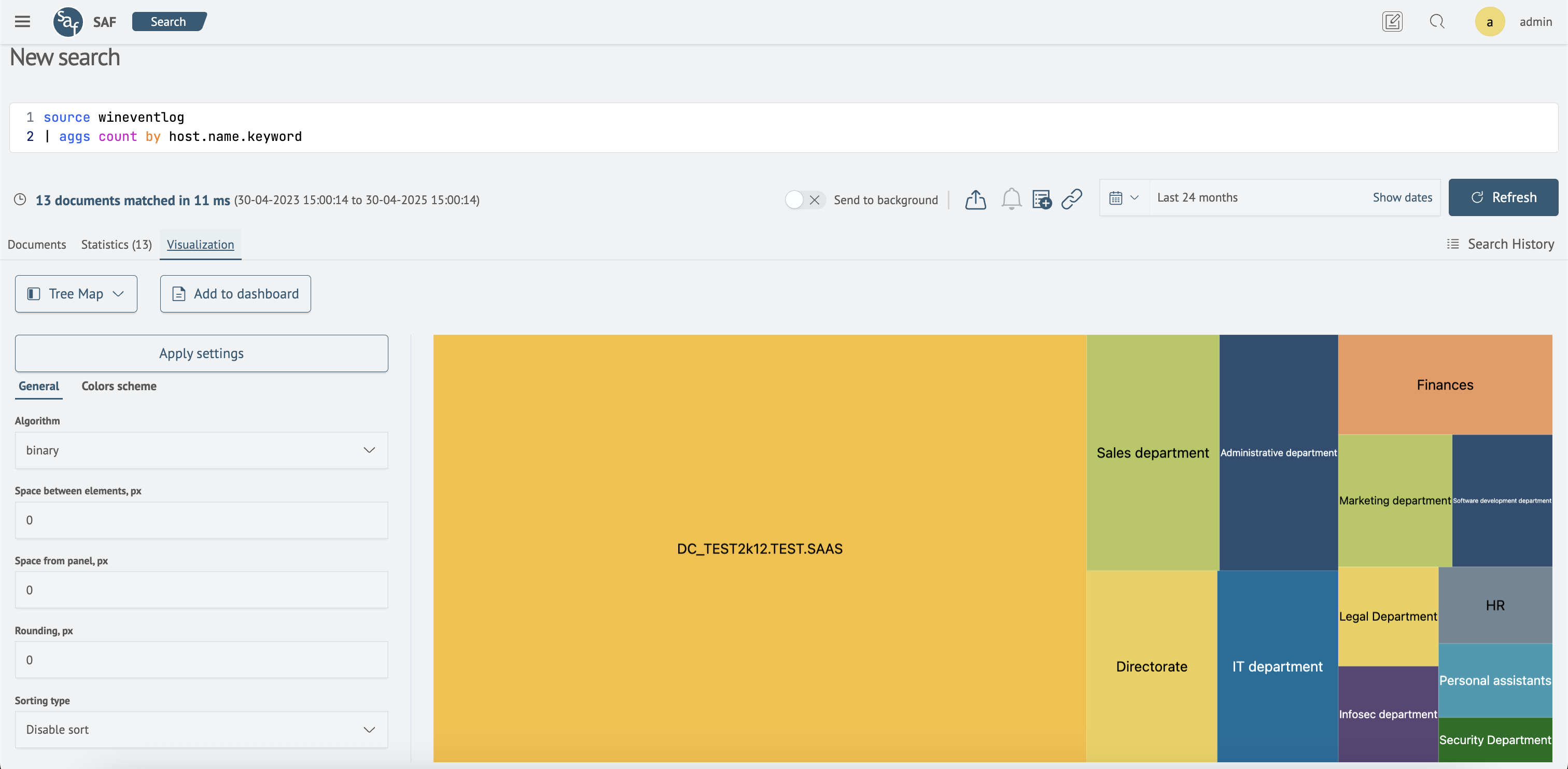Switch to the Statistics (13) tab
Viewport: 1568px width, 769px height.
coord(116,245)
